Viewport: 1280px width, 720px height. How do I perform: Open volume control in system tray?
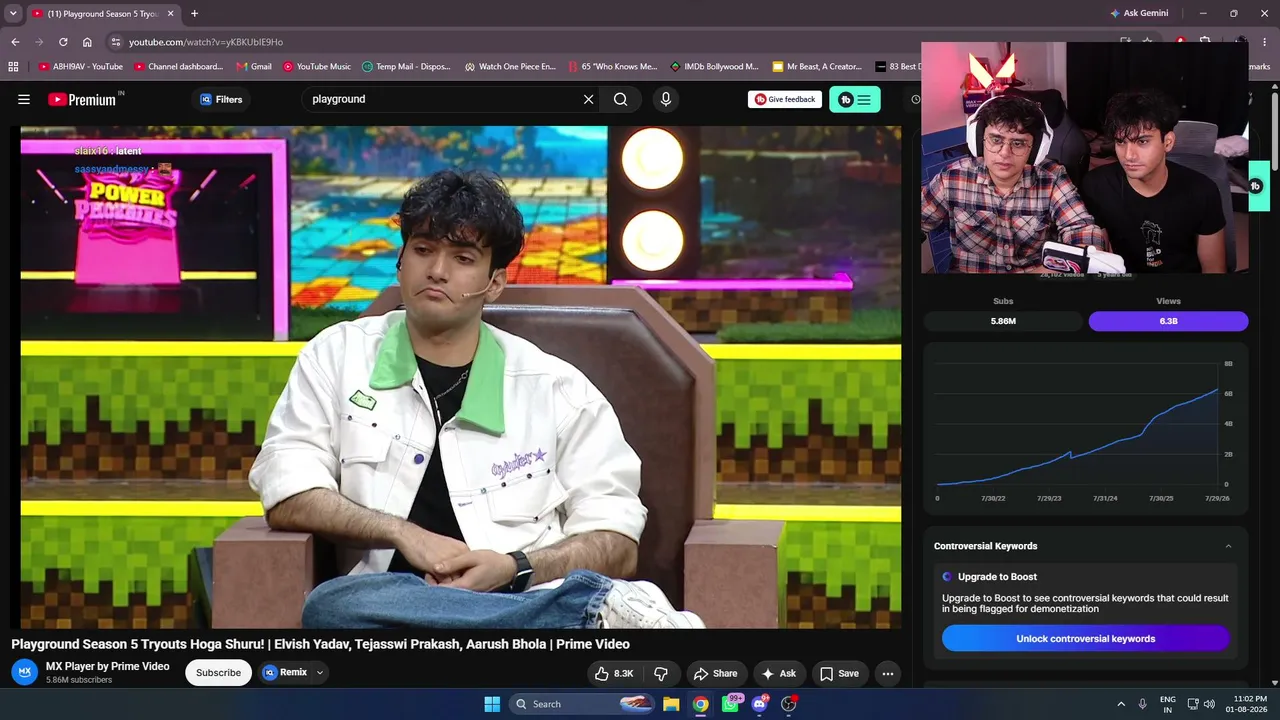click(x=1209, y=704)
